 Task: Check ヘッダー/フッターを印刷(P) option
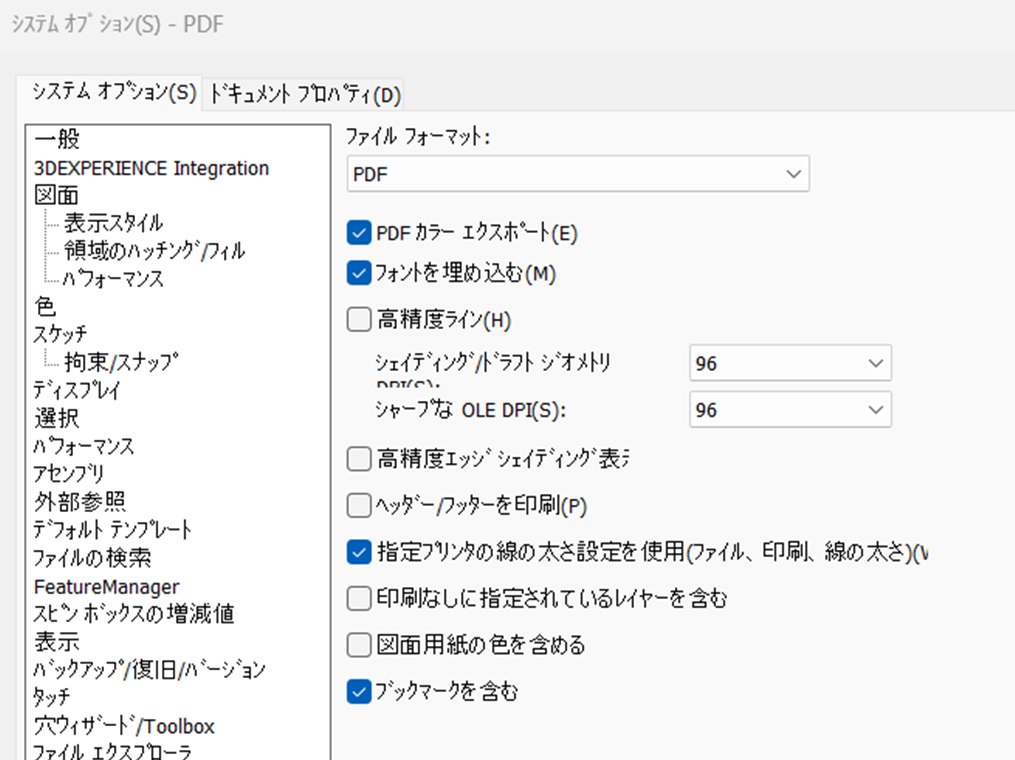[359, 505]
